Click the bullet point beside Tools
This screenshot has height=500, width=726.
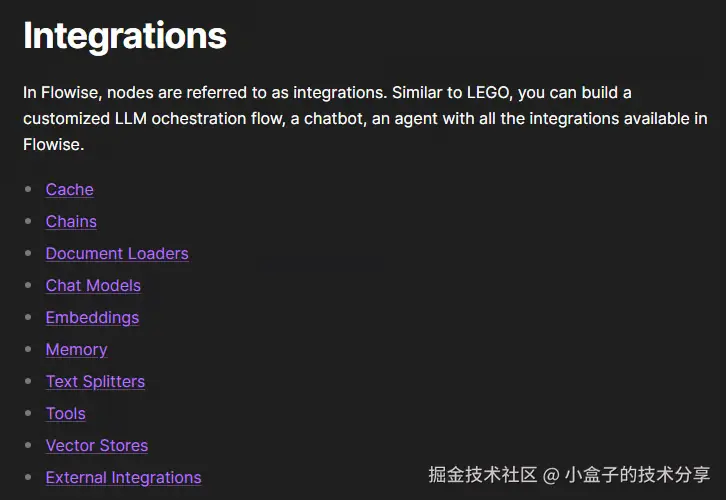click(x=29, y=413)
